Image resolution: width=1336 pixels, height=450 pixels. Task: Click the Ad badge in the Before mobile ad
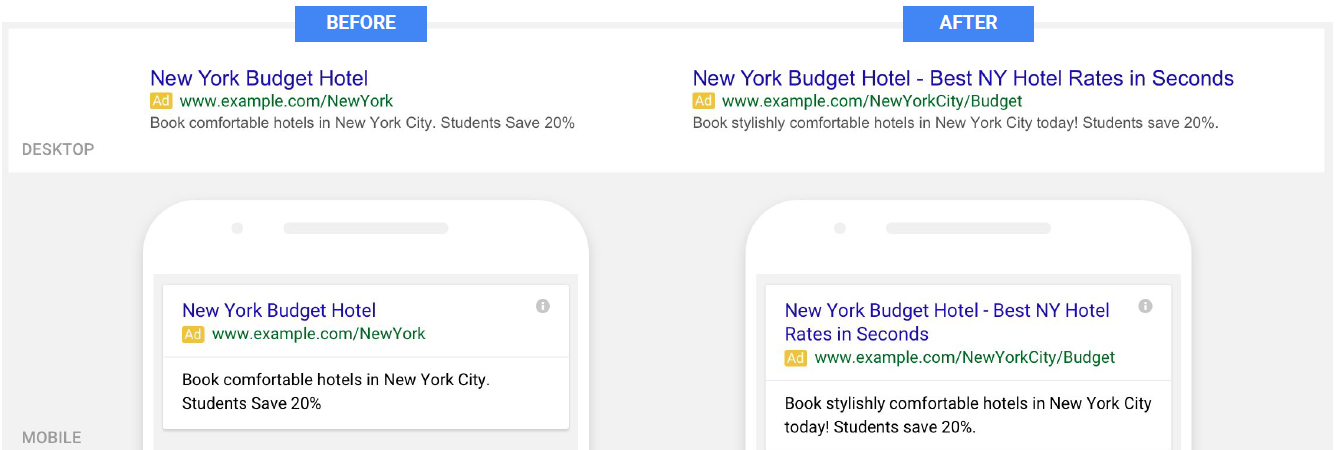click(x=193, y=334)
